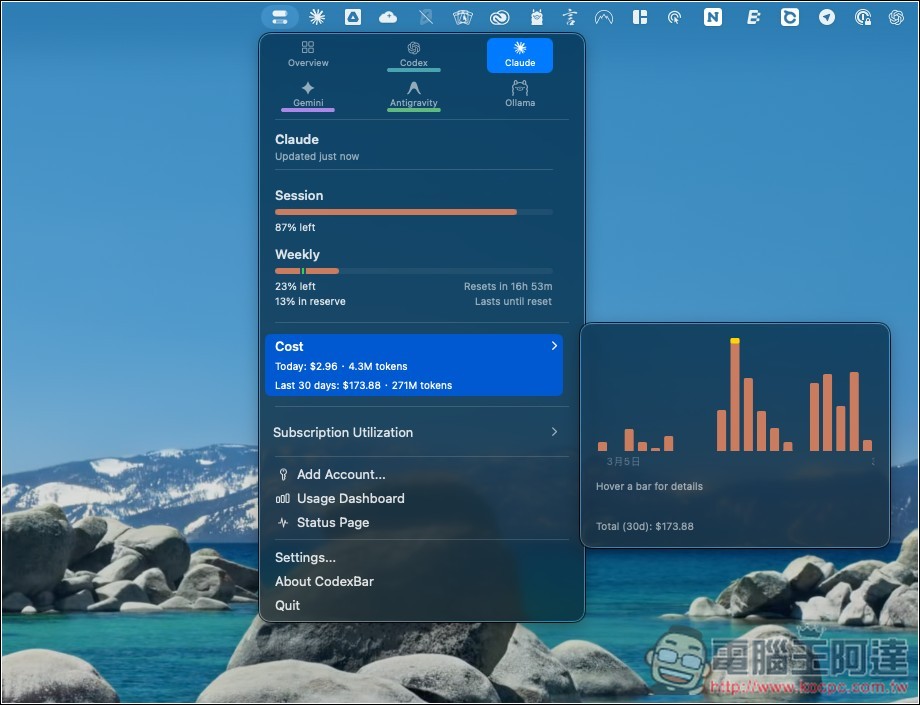This screenshot has height=705, width=920.
Task: Click the tallest yellow-tipped cost chart bar
Action: (x=735, y=395)
